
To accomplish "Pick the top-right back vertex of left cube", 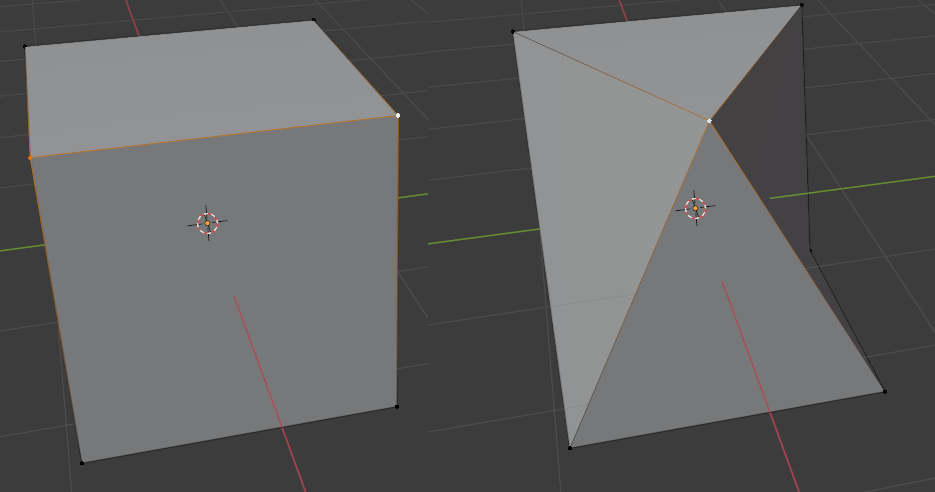I will click(314, 19).
